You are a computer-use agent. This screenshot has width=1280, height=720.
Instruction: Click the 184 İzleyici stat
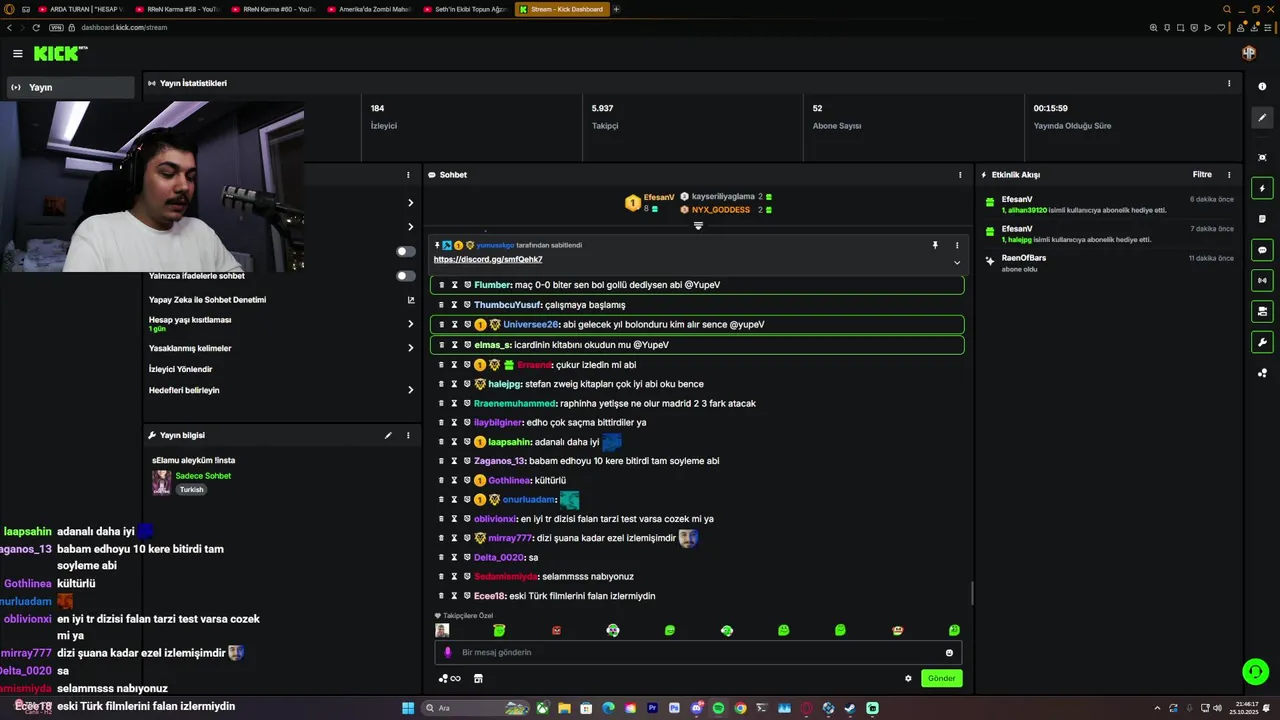tap(383, 117)
